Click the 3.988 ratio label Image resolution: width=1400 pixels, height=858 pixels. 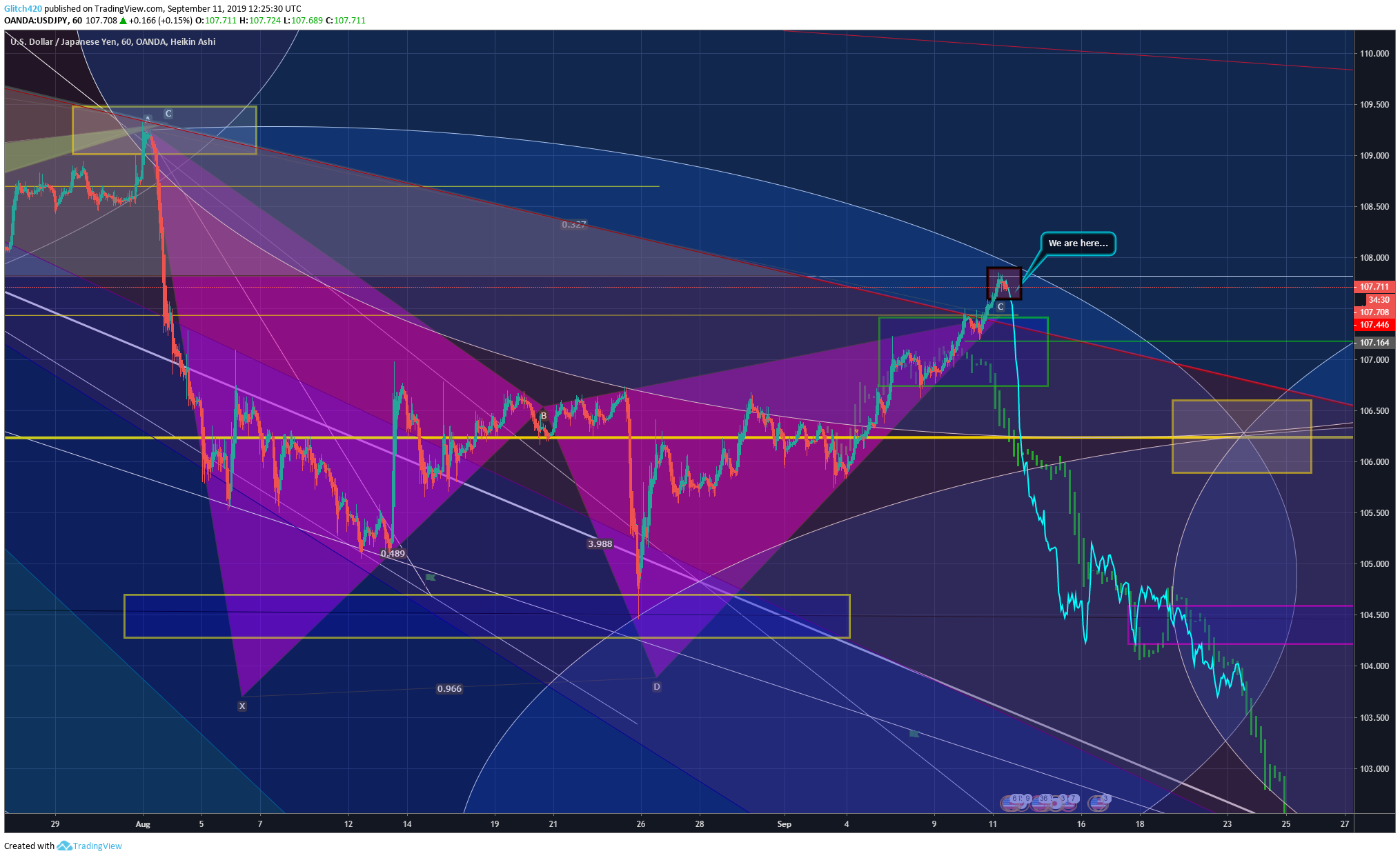tap(600, 543)
